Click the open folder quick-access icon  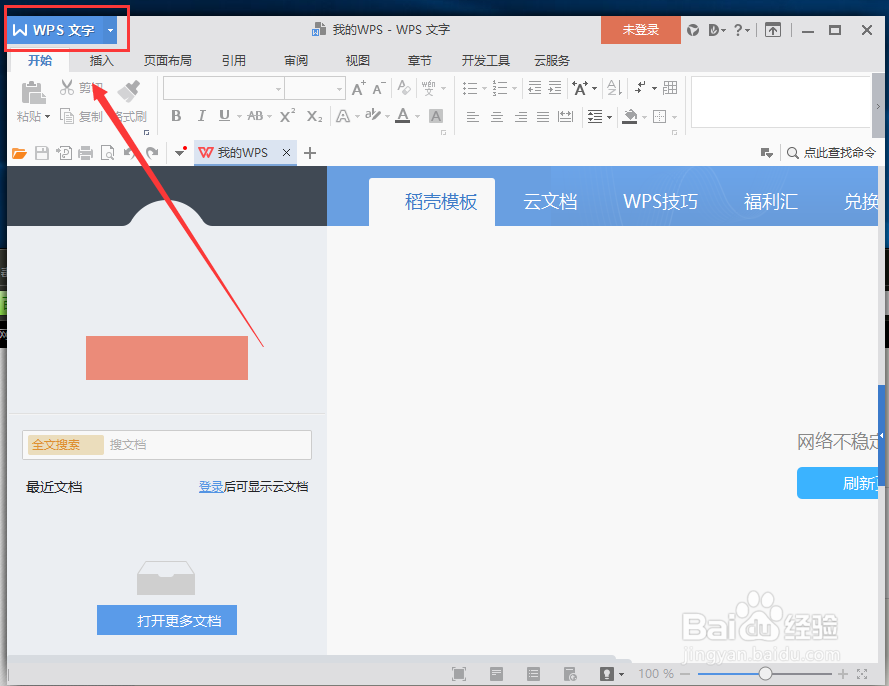19,153
